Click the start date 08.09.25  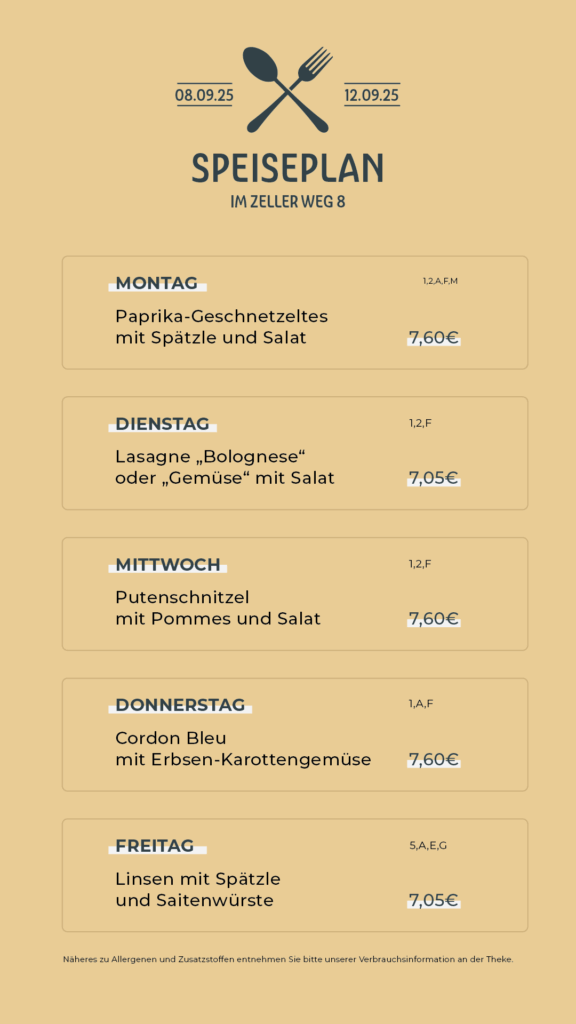[204, 95]
